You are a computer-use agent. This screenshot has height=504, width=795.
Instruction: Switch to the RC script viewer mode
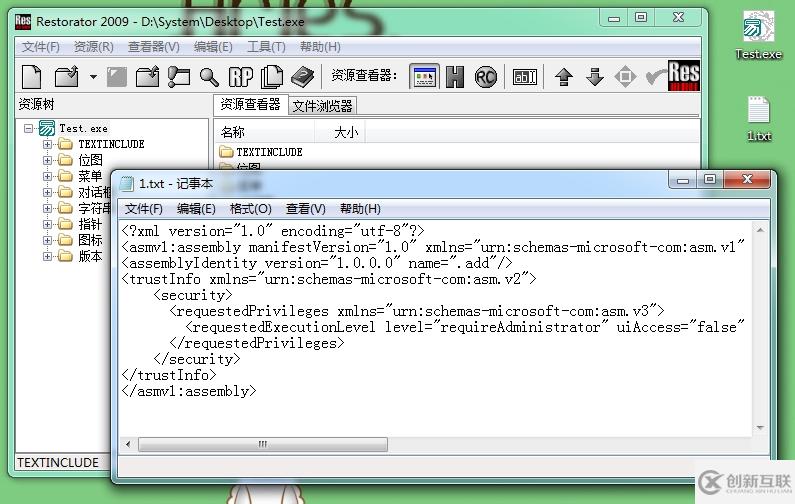coord(486,77)
